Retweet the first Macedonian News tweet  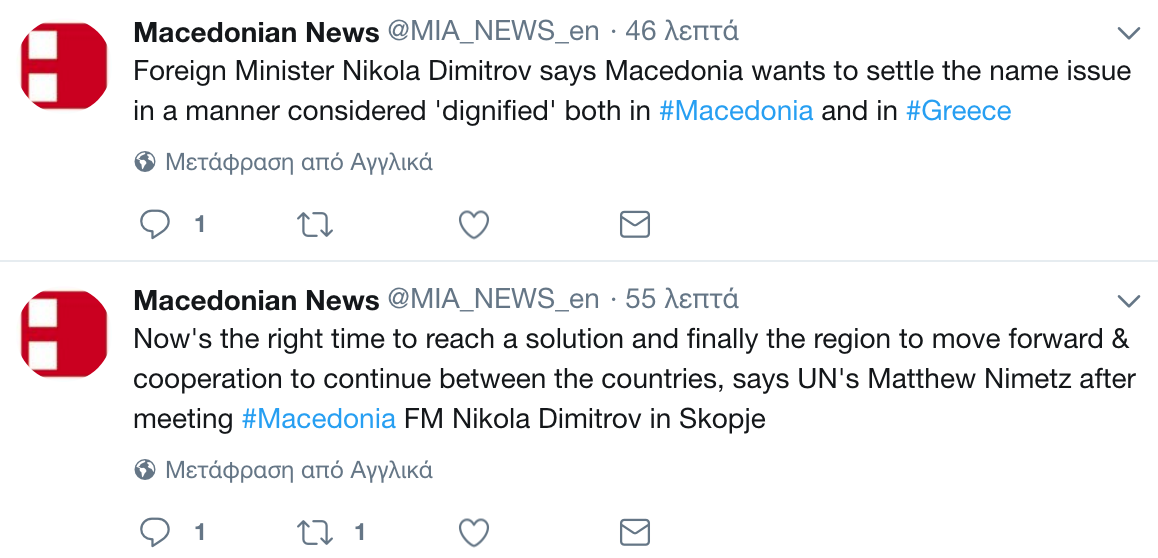coord(315,225)
